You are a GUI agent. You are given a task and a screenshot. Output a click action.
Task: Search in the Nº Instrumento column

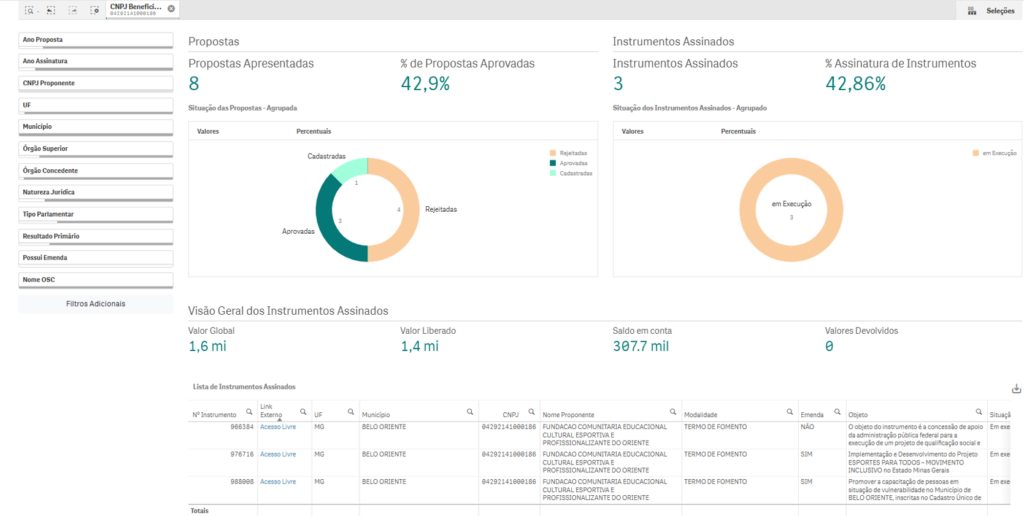point(249,412)
